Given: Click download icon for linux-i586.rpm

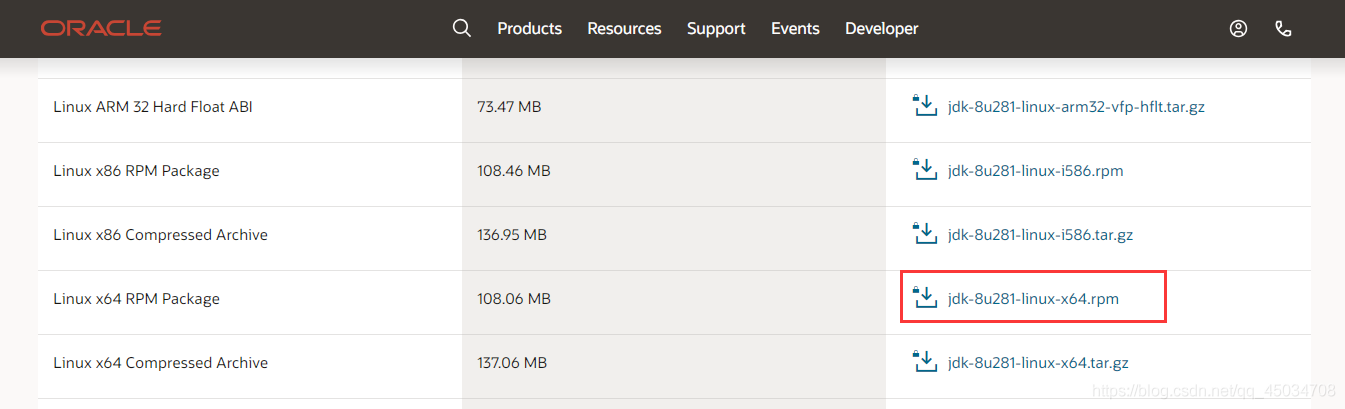Looking at the screenshot, I should pos(925,169).
